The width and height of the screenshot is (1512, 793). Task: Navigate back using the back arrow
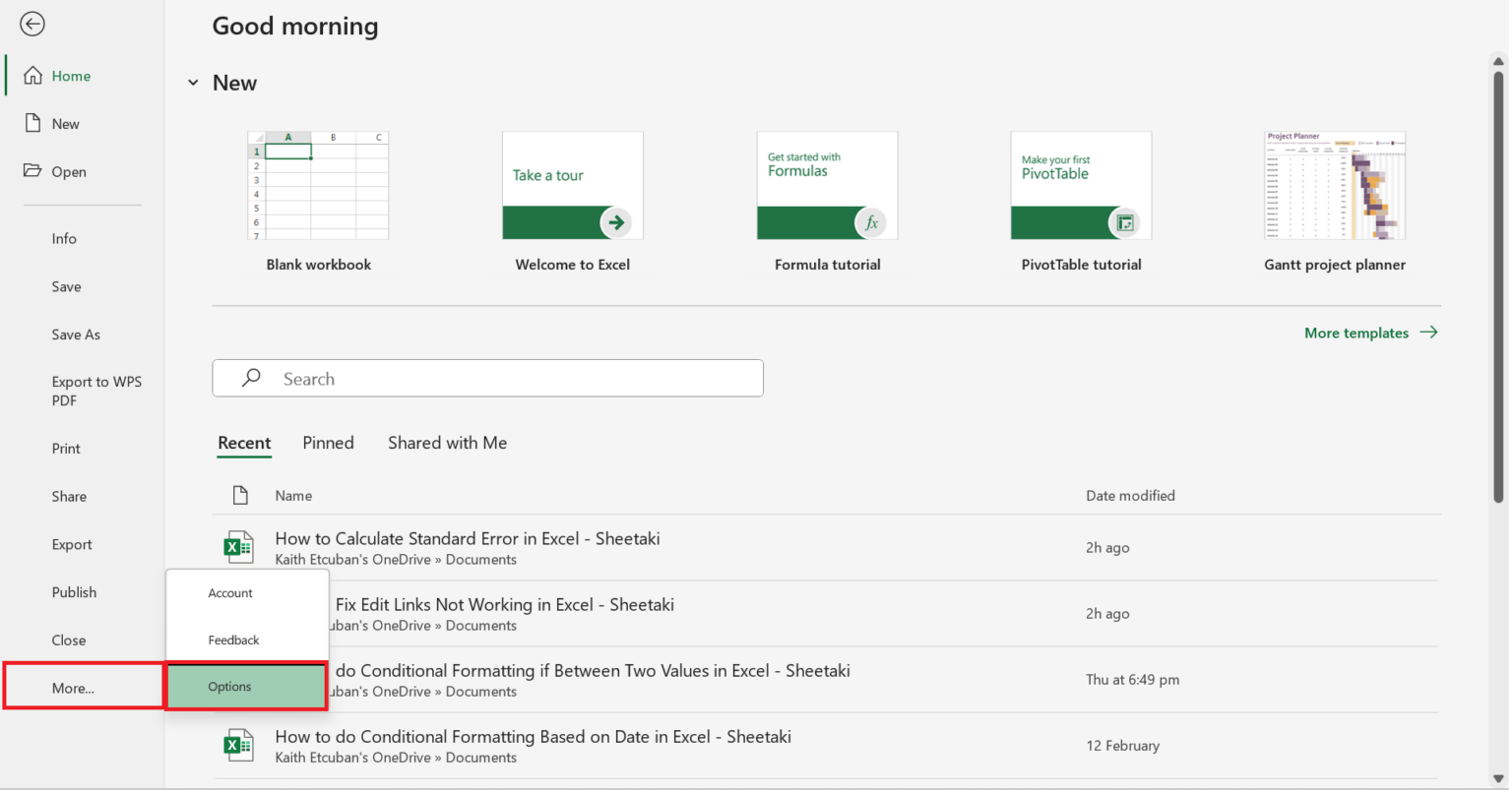coord(32,24)
